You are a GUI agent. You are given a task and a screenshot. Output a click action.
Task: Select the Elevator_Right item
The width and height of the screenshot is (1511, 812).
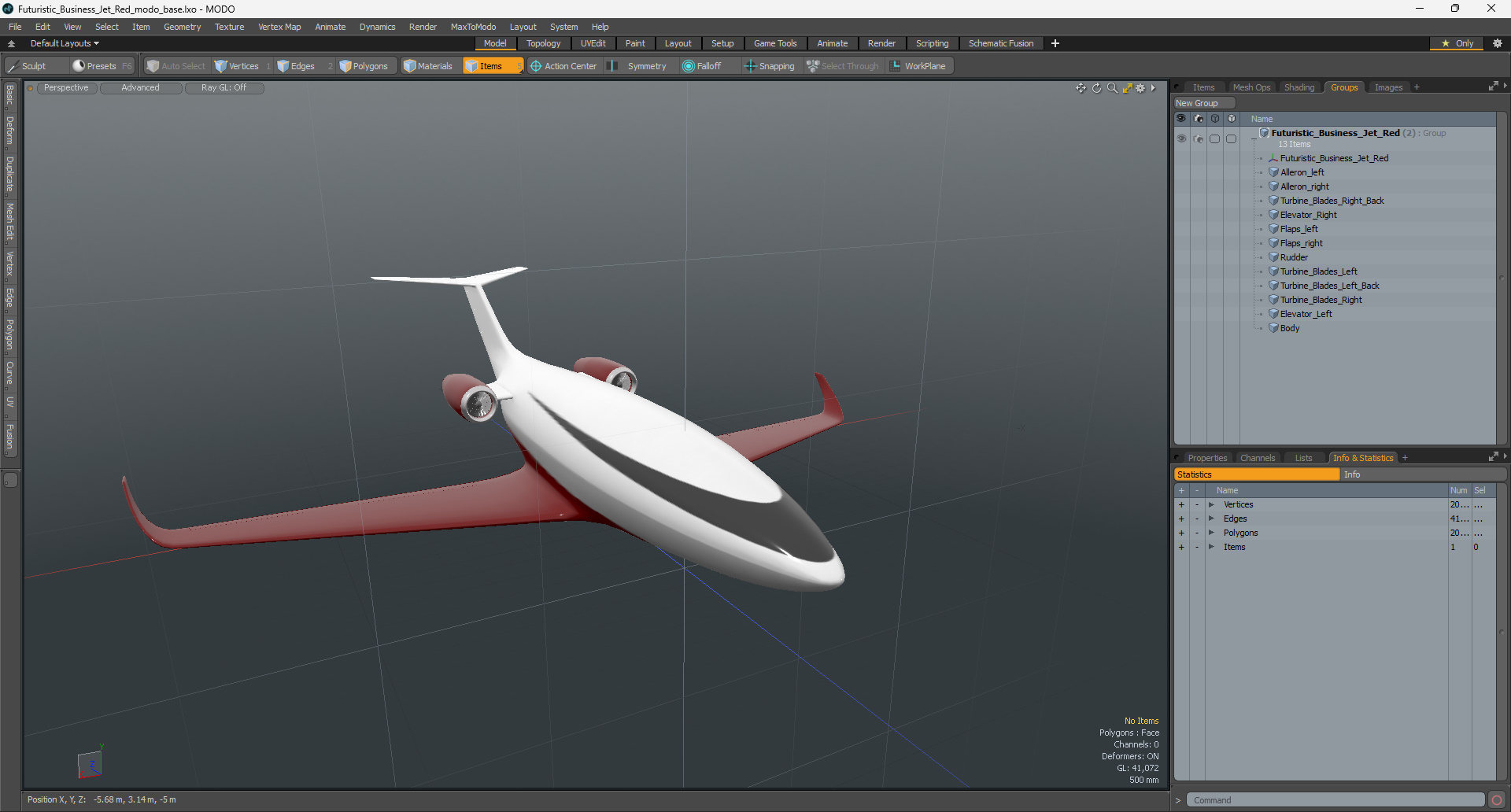[x=1308, y=215]
